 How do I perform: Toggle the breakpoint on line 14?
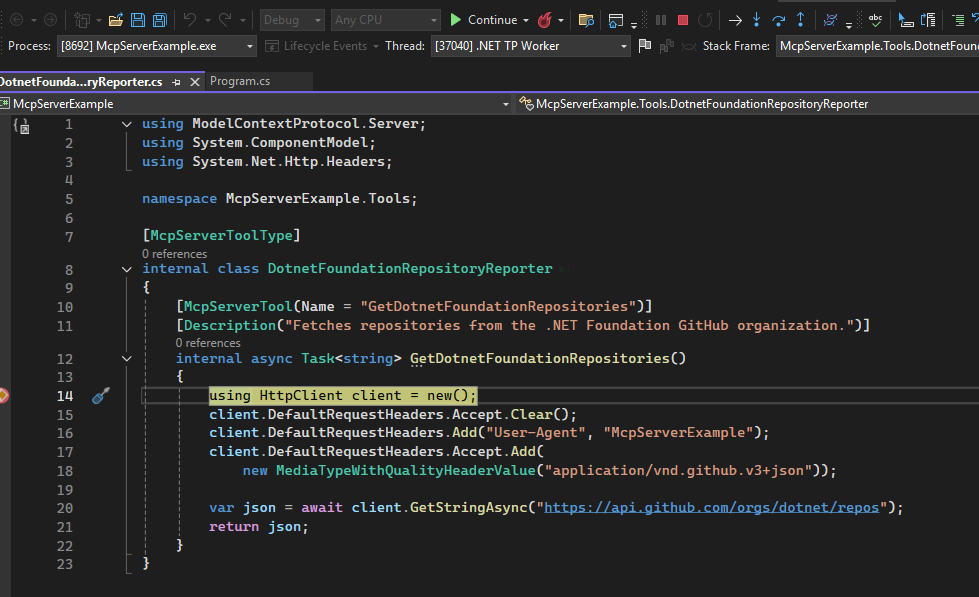pyautogui.click(x=3, y=396)
